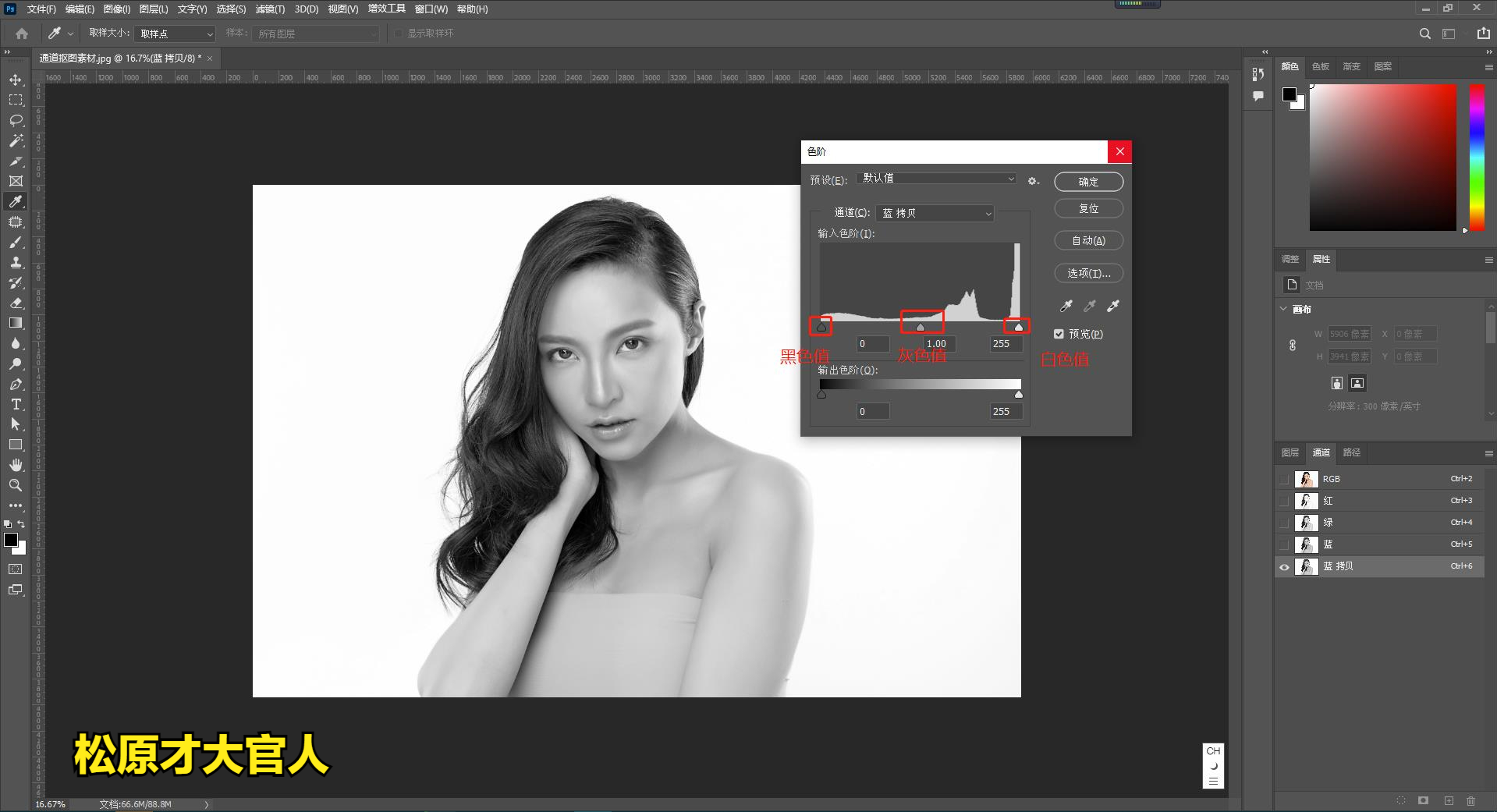Image resolution: width=1497 pixels, height=812 pixels.
Task: Hide the 蓝 拷贝 channel
Action: click(x=1284, y=567)
